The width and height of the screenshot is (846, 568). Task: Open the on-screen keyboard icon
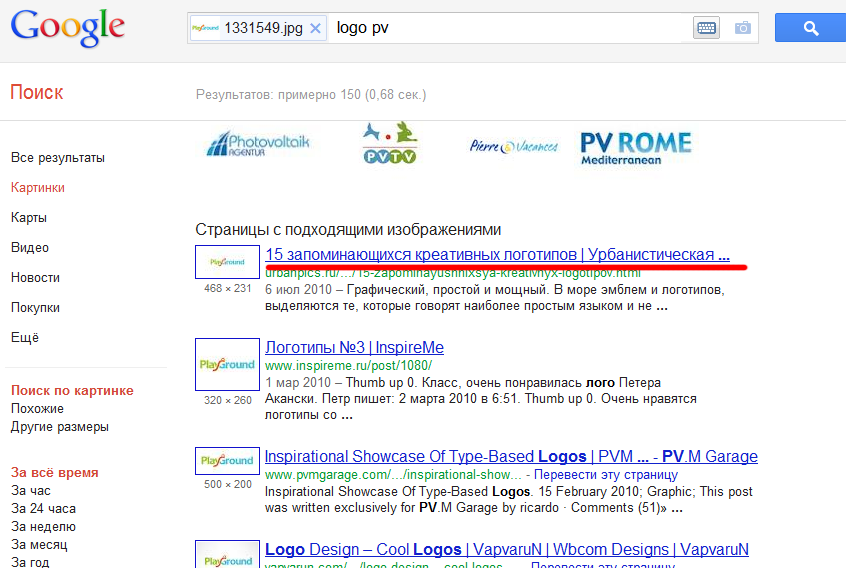tap(706, 28)
